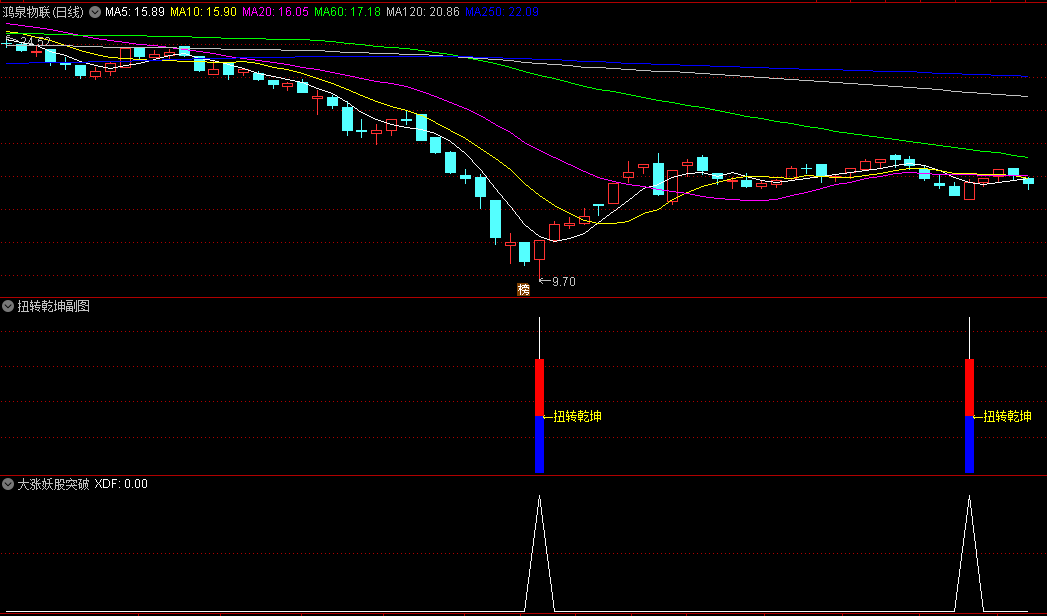
Task: Click the 扭转乾坤副图 indicator name
Action: click(x=53, y=306)
